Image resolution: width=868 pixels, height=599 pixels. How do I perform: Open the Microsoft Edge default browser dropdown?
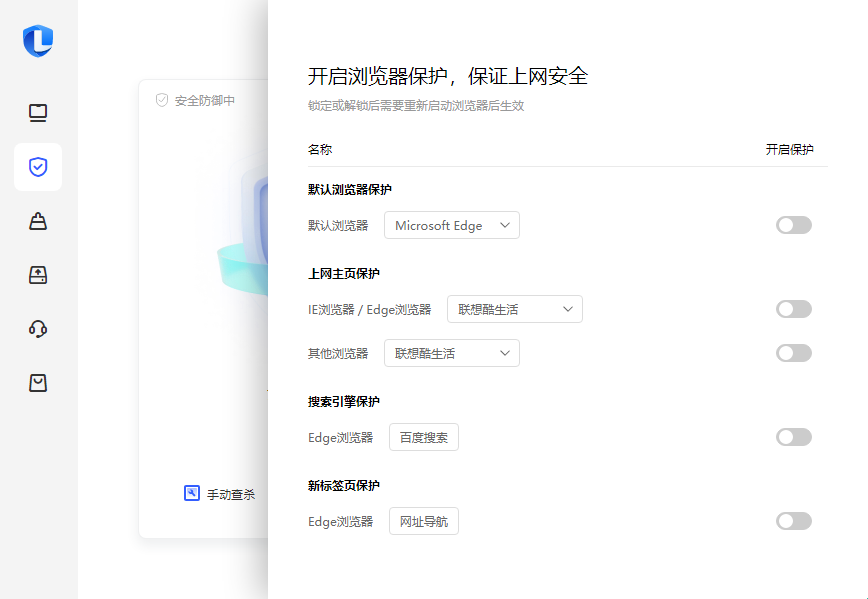pyautogui.click(x=452, y=225)
